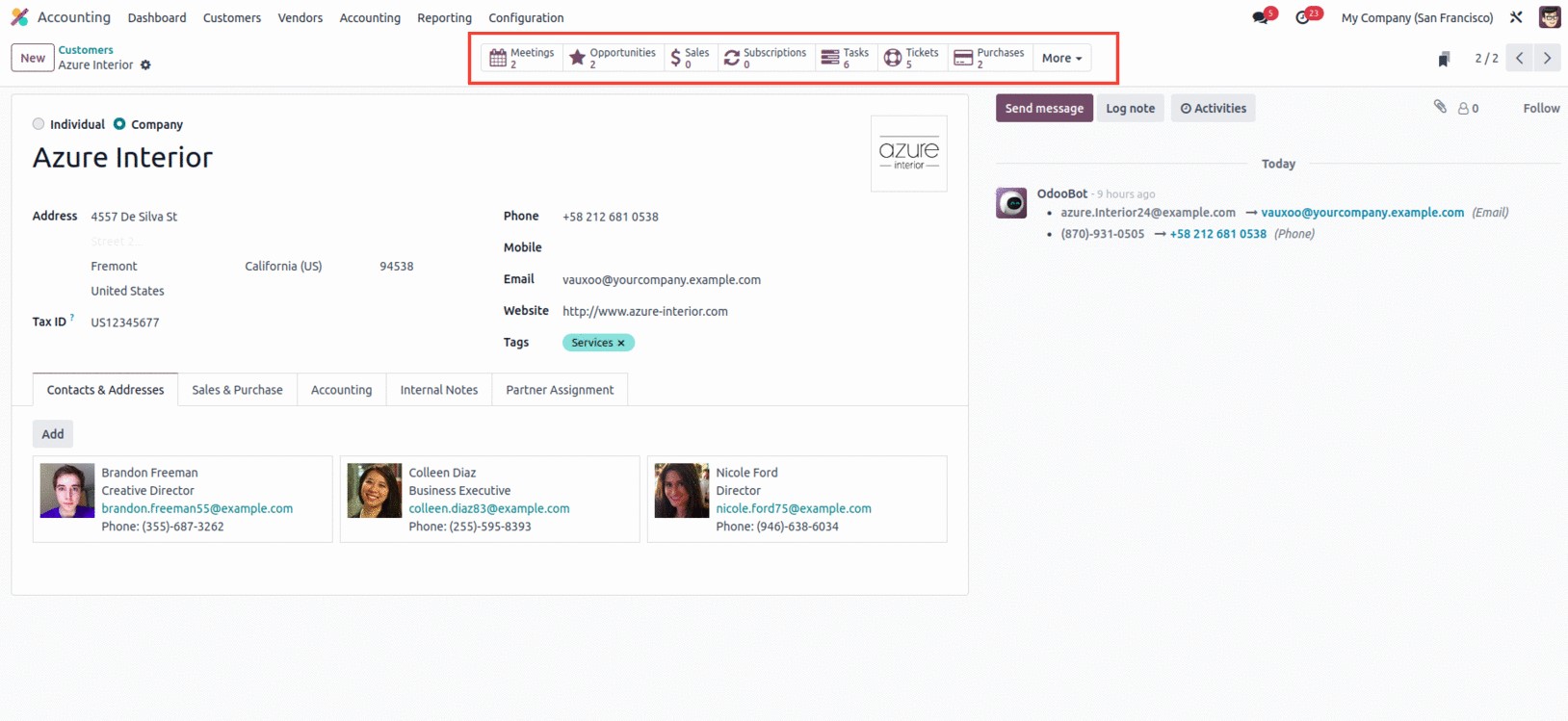Image resolution: width=1568 pixels, height=721 pixels.
Task: Open the Purchases credit card smart button
Action: [x=989, y=58]
